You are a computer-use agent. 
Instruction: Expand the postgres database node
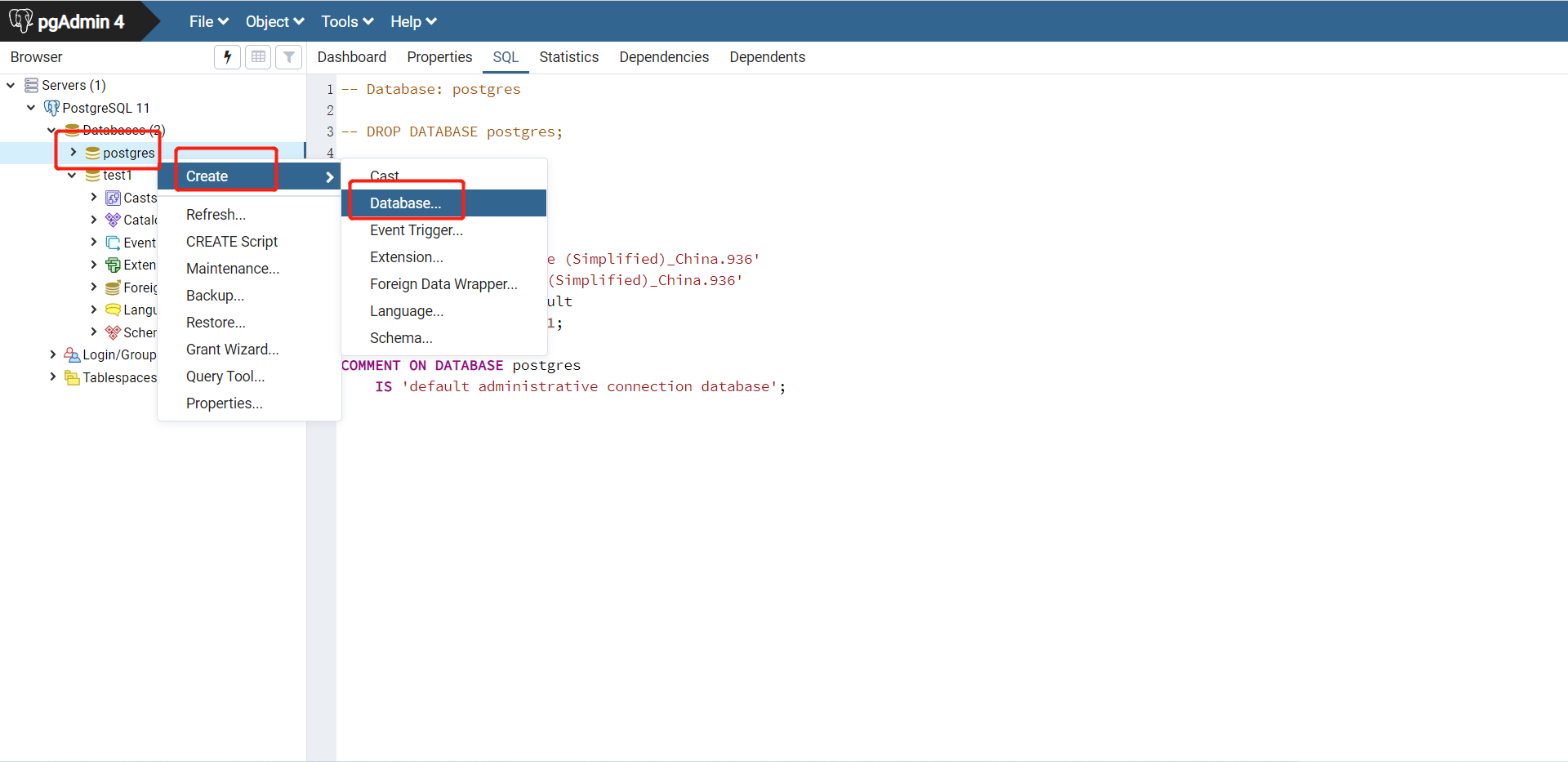[73, 153]
